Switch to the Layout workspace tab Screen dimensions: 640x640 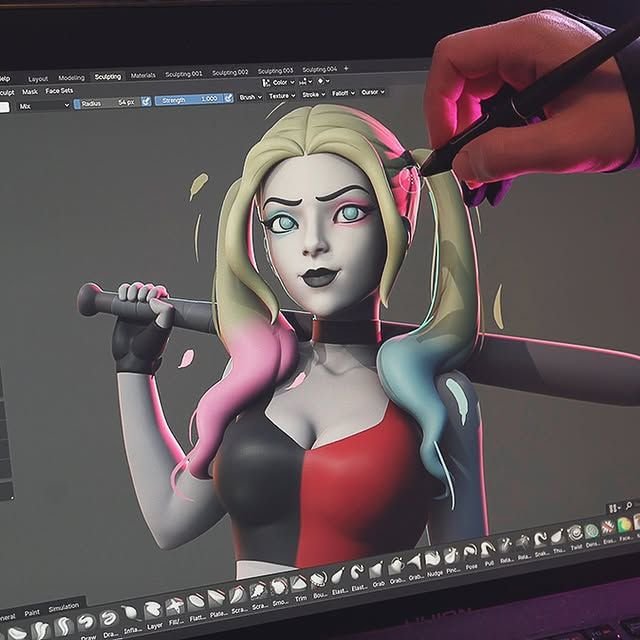(38, 79)
